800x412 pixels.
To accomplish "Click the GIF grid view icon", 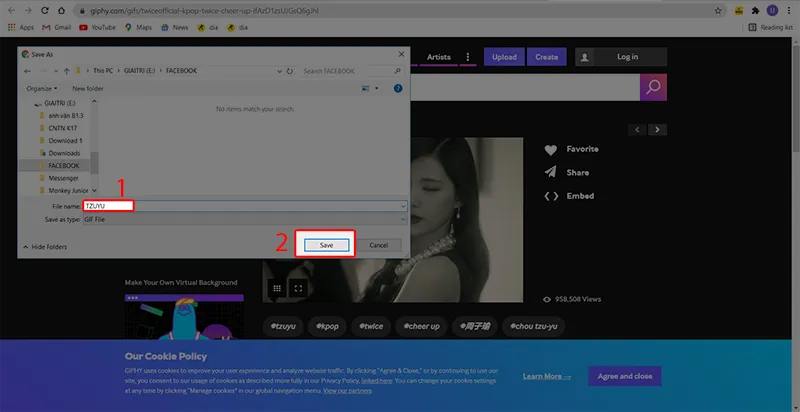I will [277, 288].
